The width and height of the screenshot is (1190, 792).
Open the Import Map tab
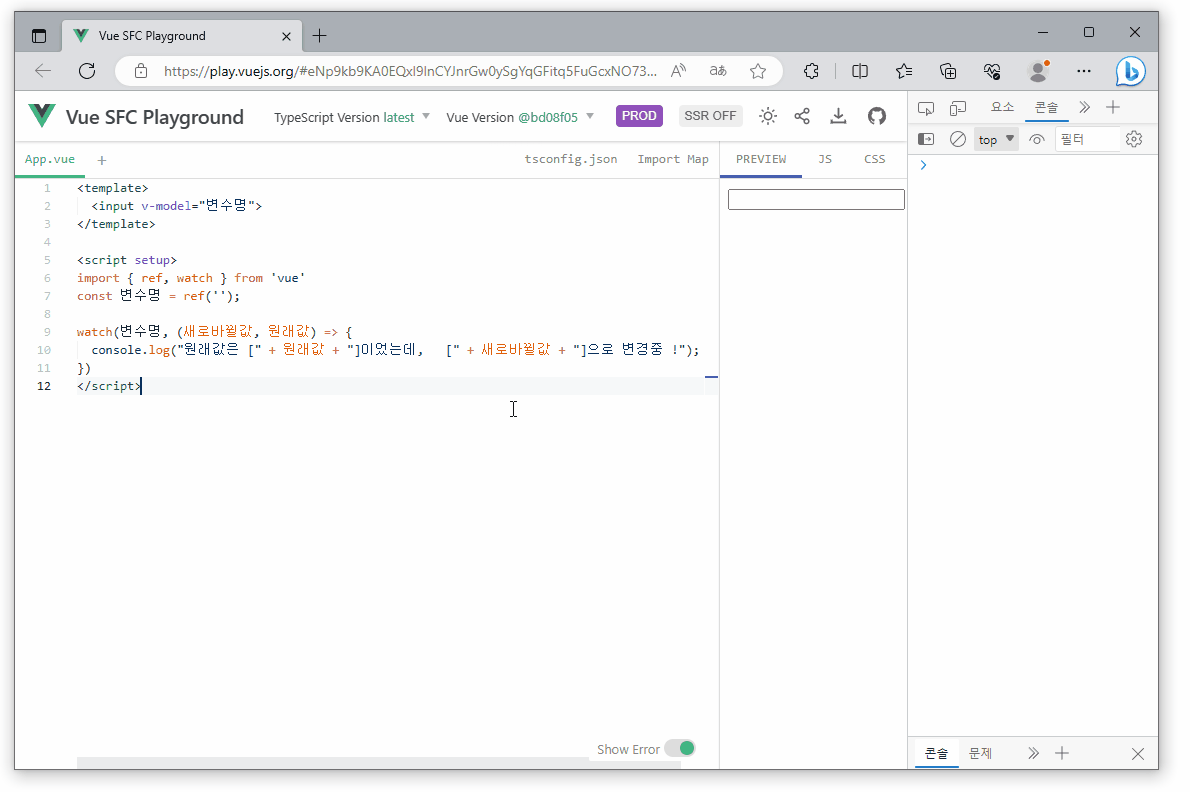click(x=672, y=159)
